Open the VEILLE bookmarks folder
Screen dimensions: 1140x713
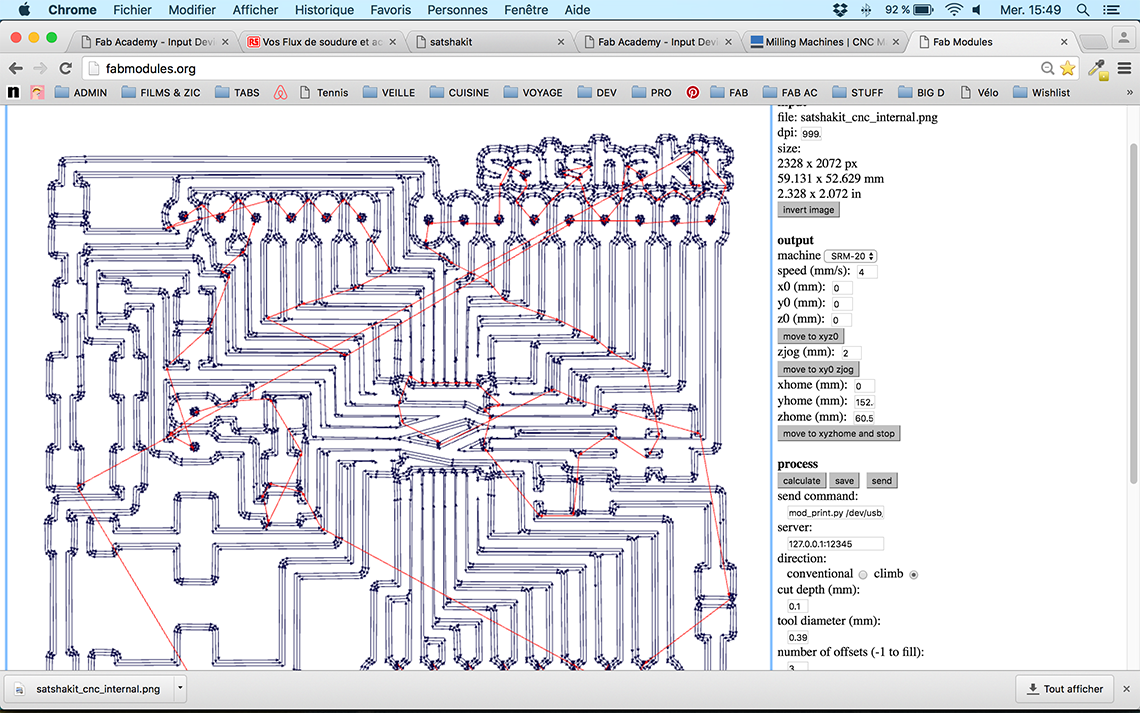click(389, 92)
